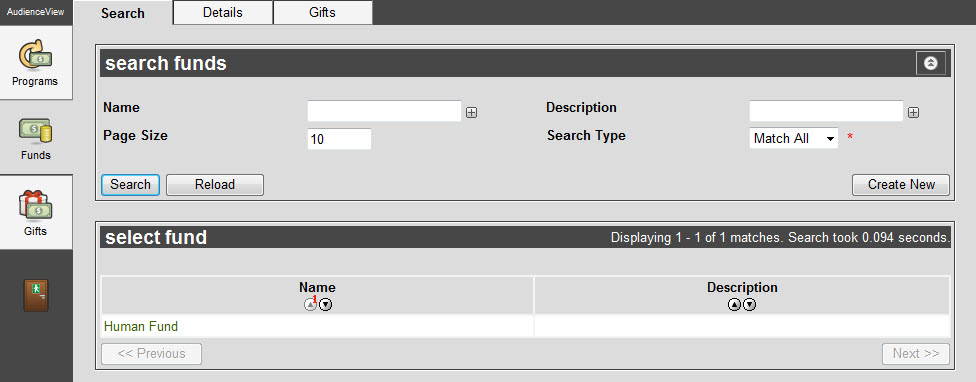Viewport: 976px width, 382px height.
Task: Expand the plus icon beside Description field
Action: pos(913,113)
